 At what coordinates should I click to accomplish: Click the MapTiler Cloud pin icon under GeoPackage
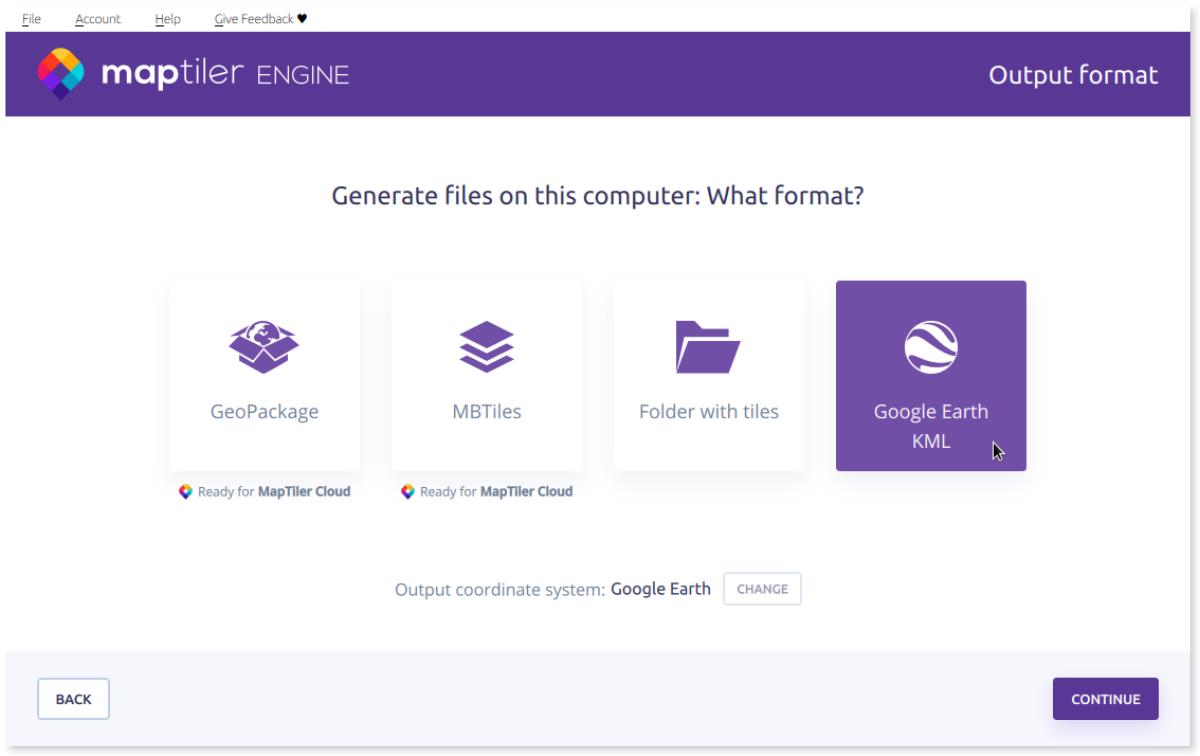[185, 492]
